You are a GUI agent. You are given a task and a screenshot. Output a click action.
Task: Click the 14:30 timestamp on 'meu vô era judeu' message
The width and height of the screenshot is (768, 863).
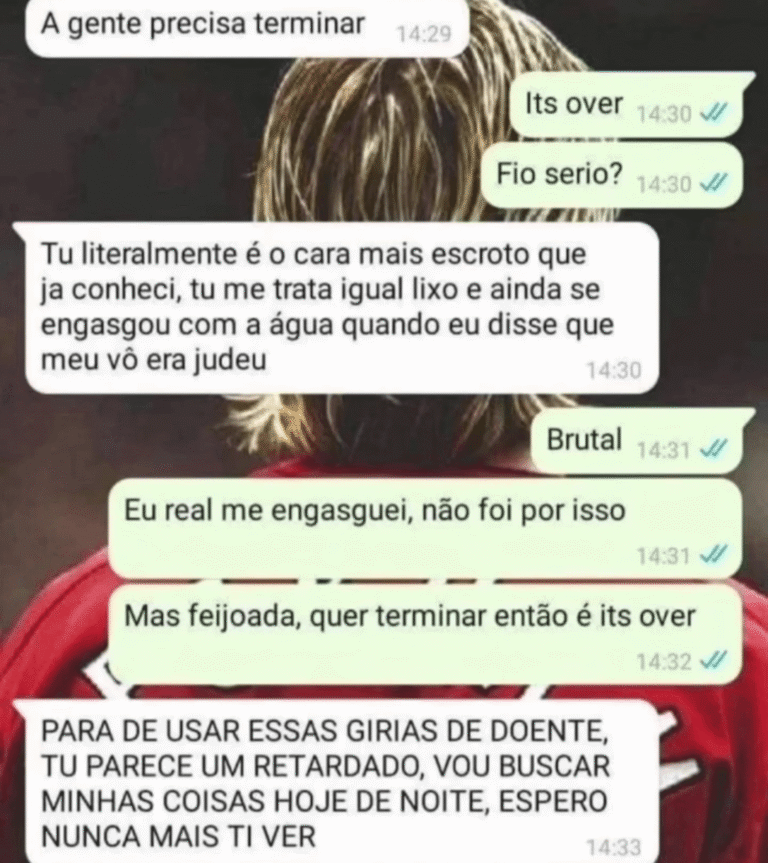tap(614, 370)
